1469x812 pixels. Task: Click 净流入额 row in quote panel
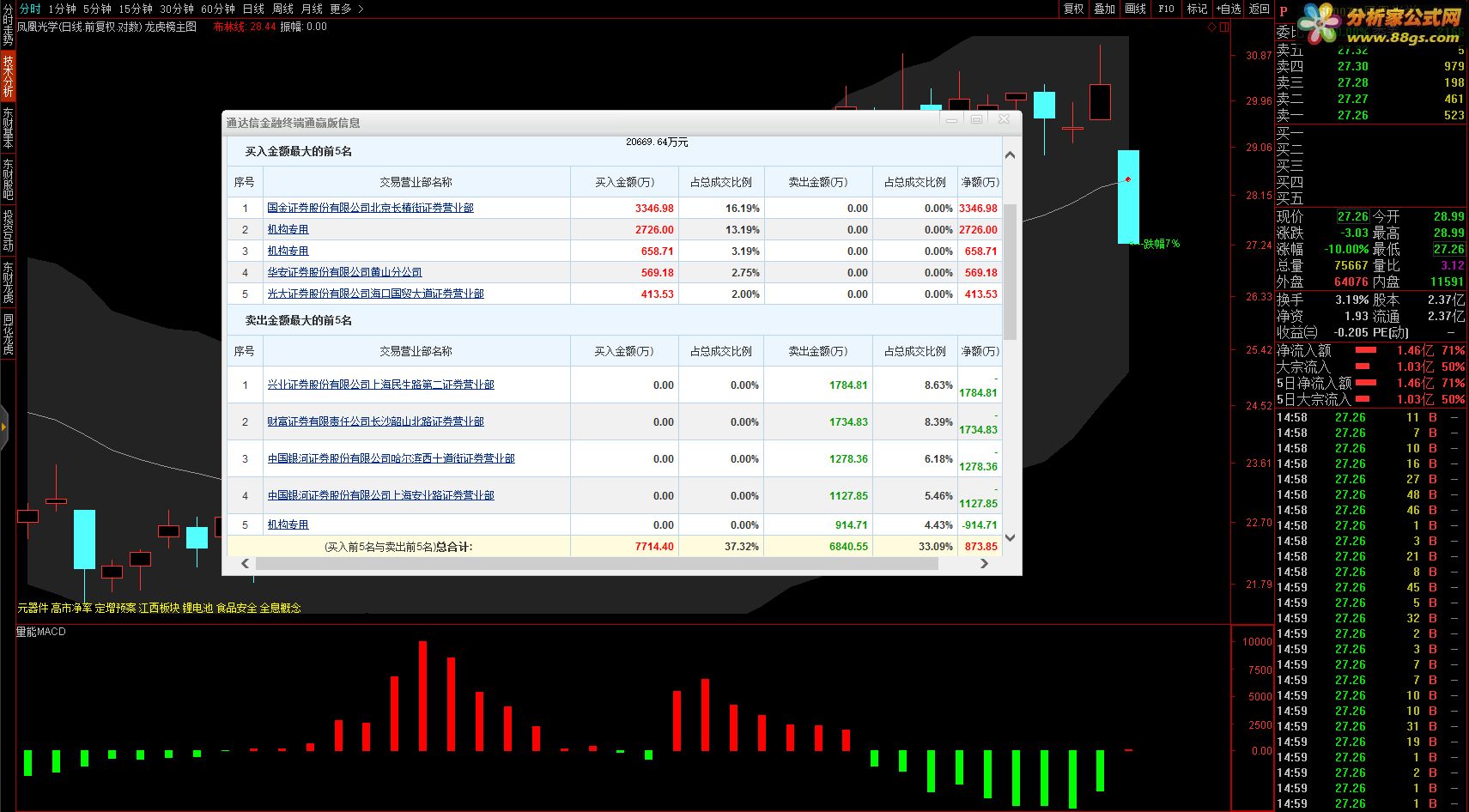click(1371, 350)
